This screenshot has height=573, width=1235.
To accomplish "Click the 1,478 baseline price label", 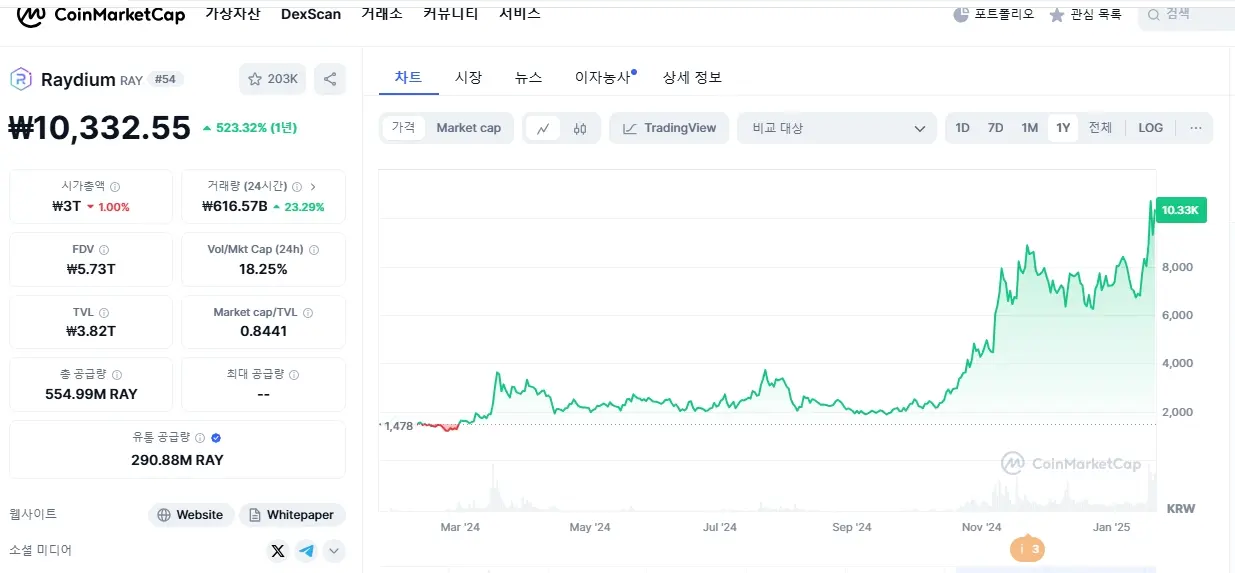I will pos(397,426).
